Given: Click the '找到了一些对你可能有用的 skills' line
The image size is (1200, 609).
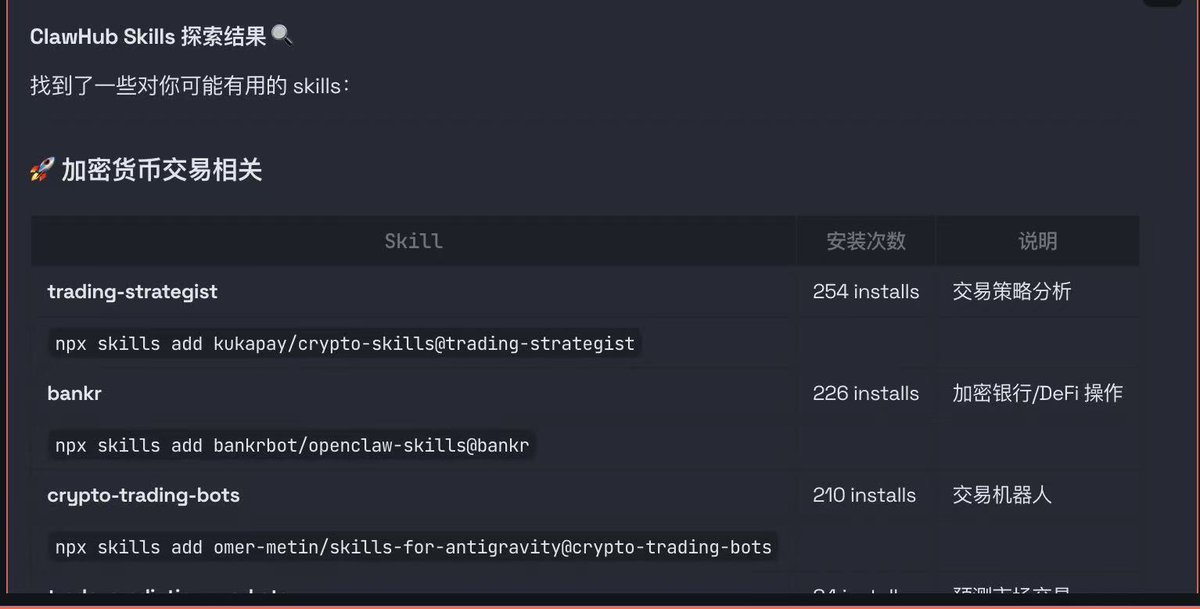Looking at the screenshot, I should (x=190, y=86).
